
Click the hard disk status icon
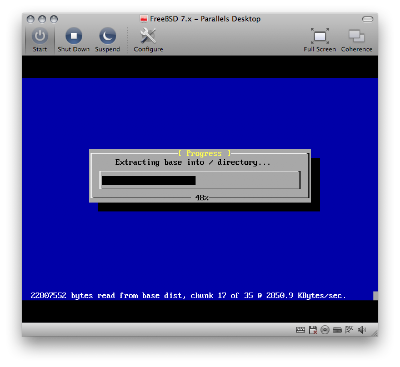337,330
